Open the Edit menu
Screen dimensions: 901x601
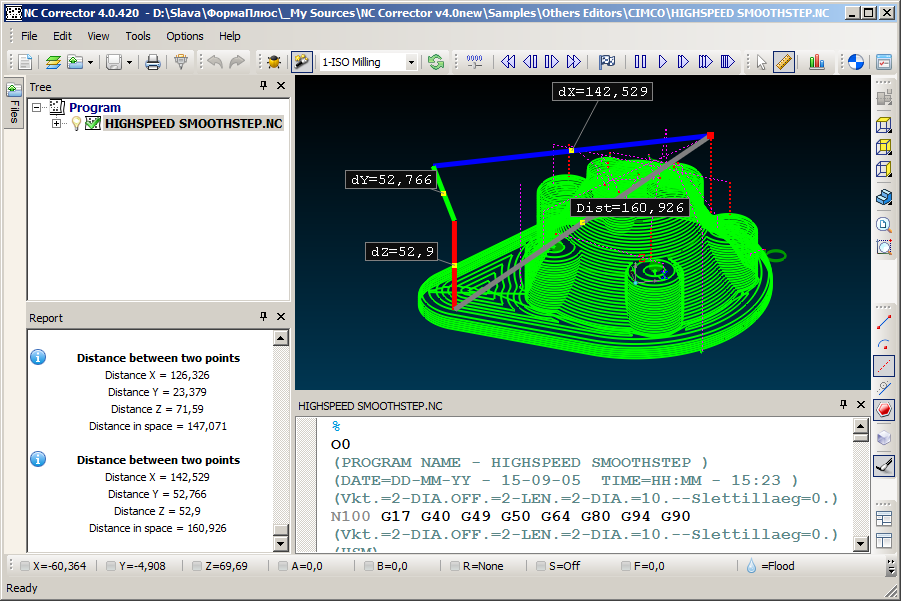pyautogui.click(x=62, y=36)
